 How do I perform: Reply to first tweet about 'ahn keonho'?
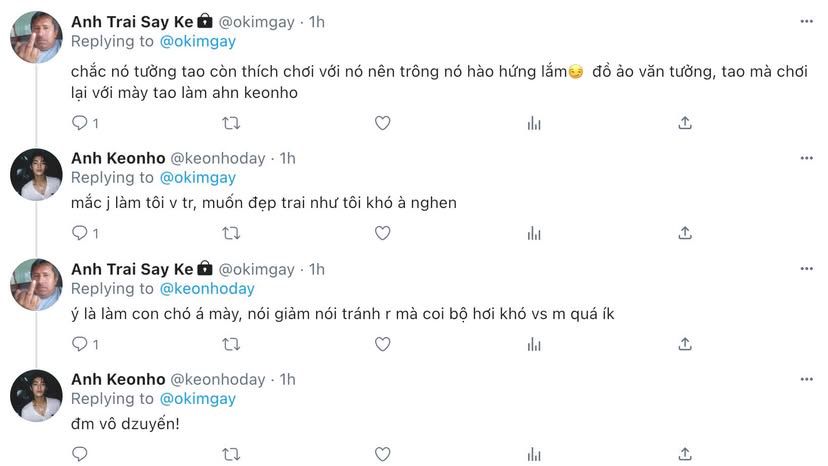point(80,122)
